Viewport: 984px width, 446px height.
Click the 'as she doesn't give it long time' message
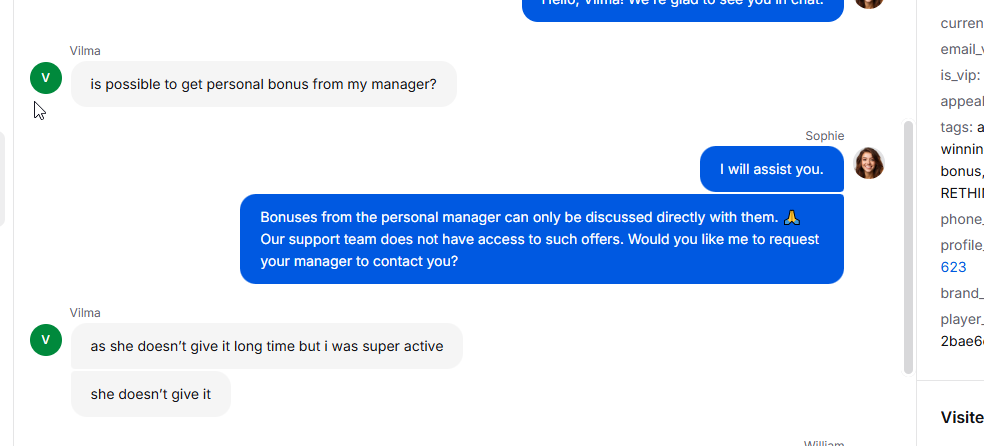click(267, 346)
